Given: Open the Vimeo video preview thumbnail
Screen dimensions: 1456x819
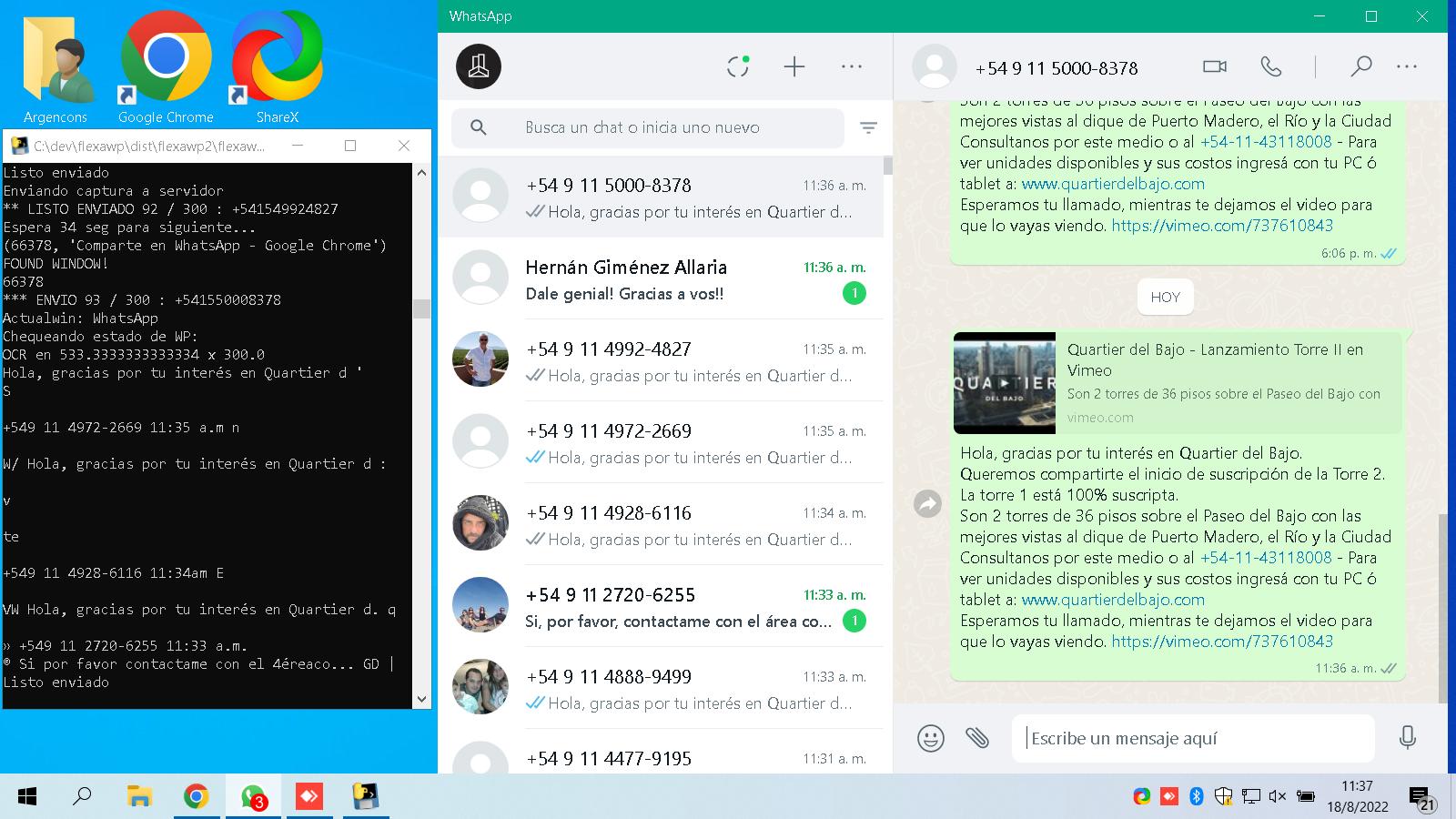Looking at the screenshot, I should [1005, 383].
